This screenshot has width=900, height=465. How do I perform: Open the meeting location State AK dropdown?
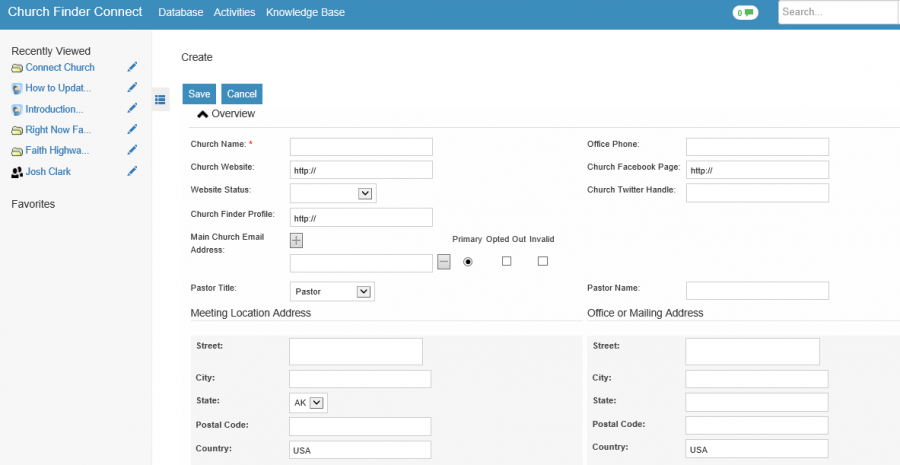pyautogui.click(x=308, y=403)
